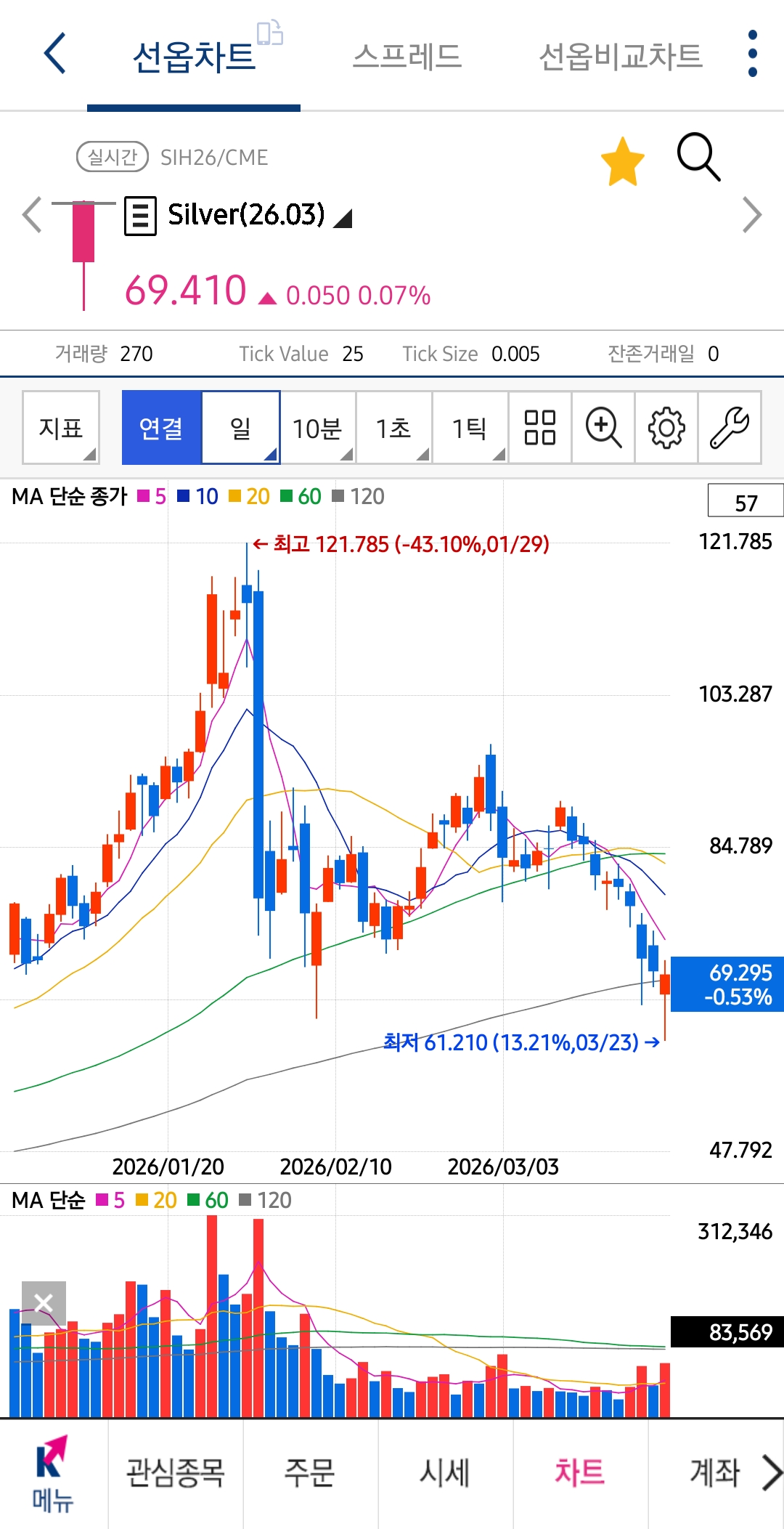Open the order book list icon beside Silver
The image size is (784, 1529).
tap(141, 216)
